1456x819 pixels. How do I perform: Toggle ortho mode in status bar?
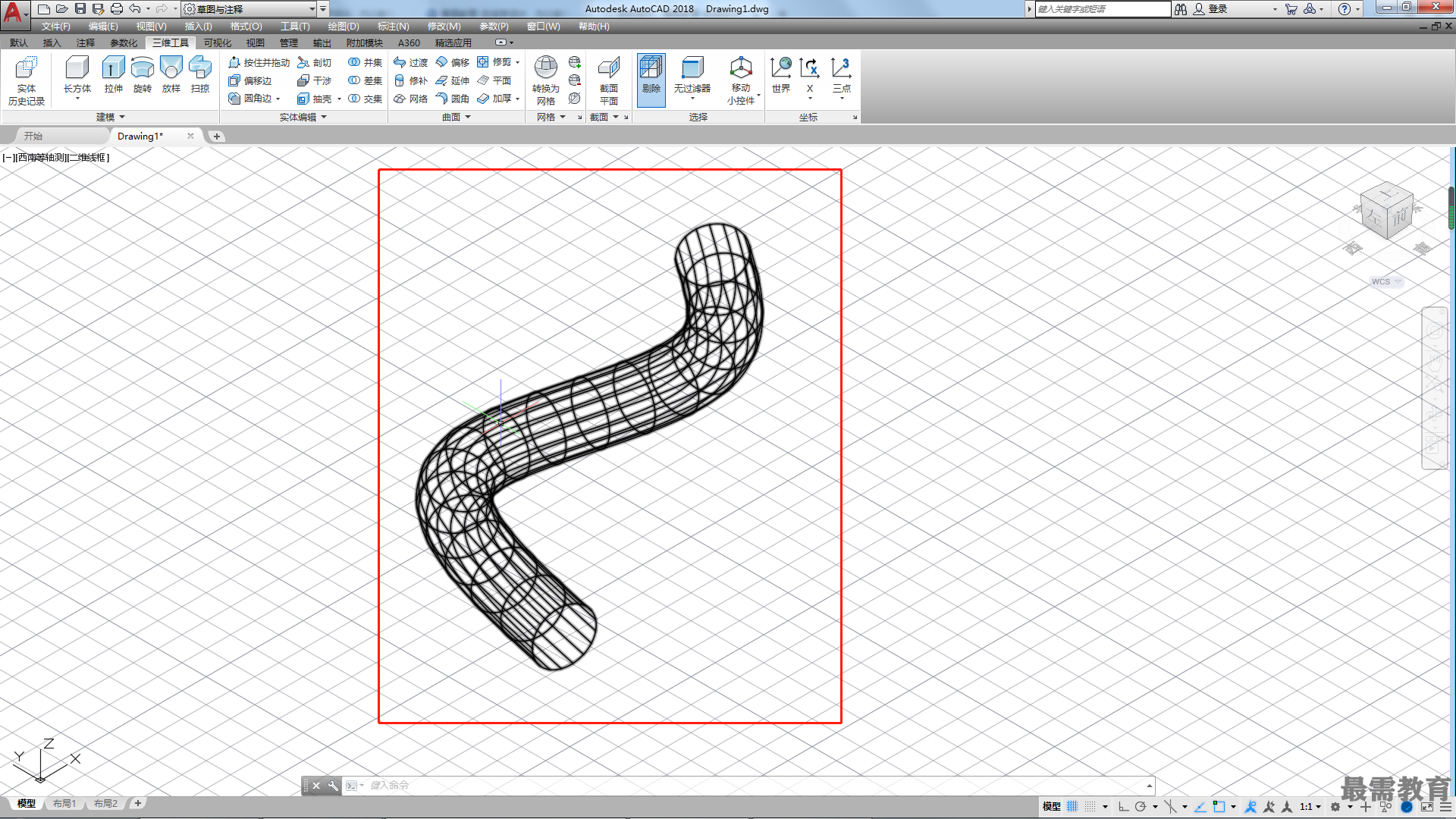click(1123, 807)
